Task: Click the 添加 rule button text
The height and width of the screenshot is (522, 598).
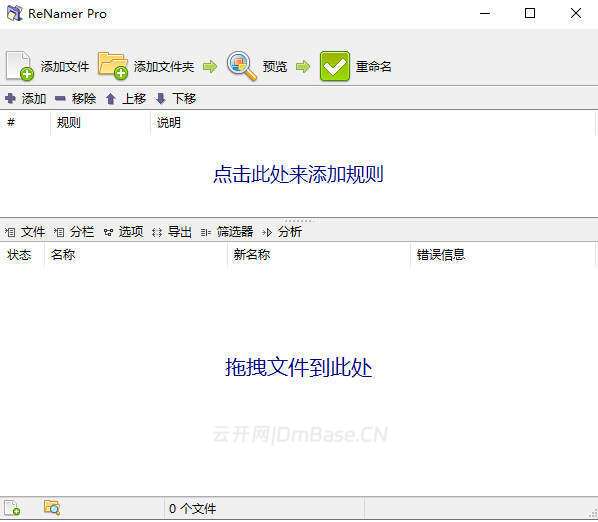Action: pyautogui.click(x=34, y=99)
